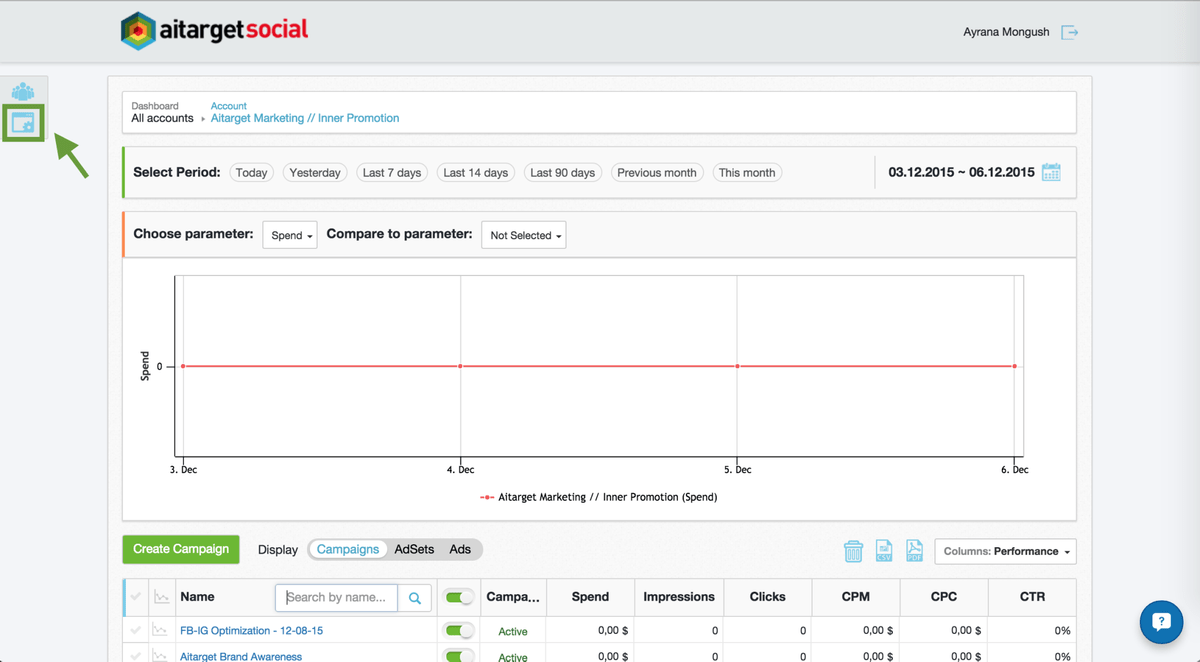Open the Spend parameter dropdown
1200x662 pixels.
tap(290, 235)
